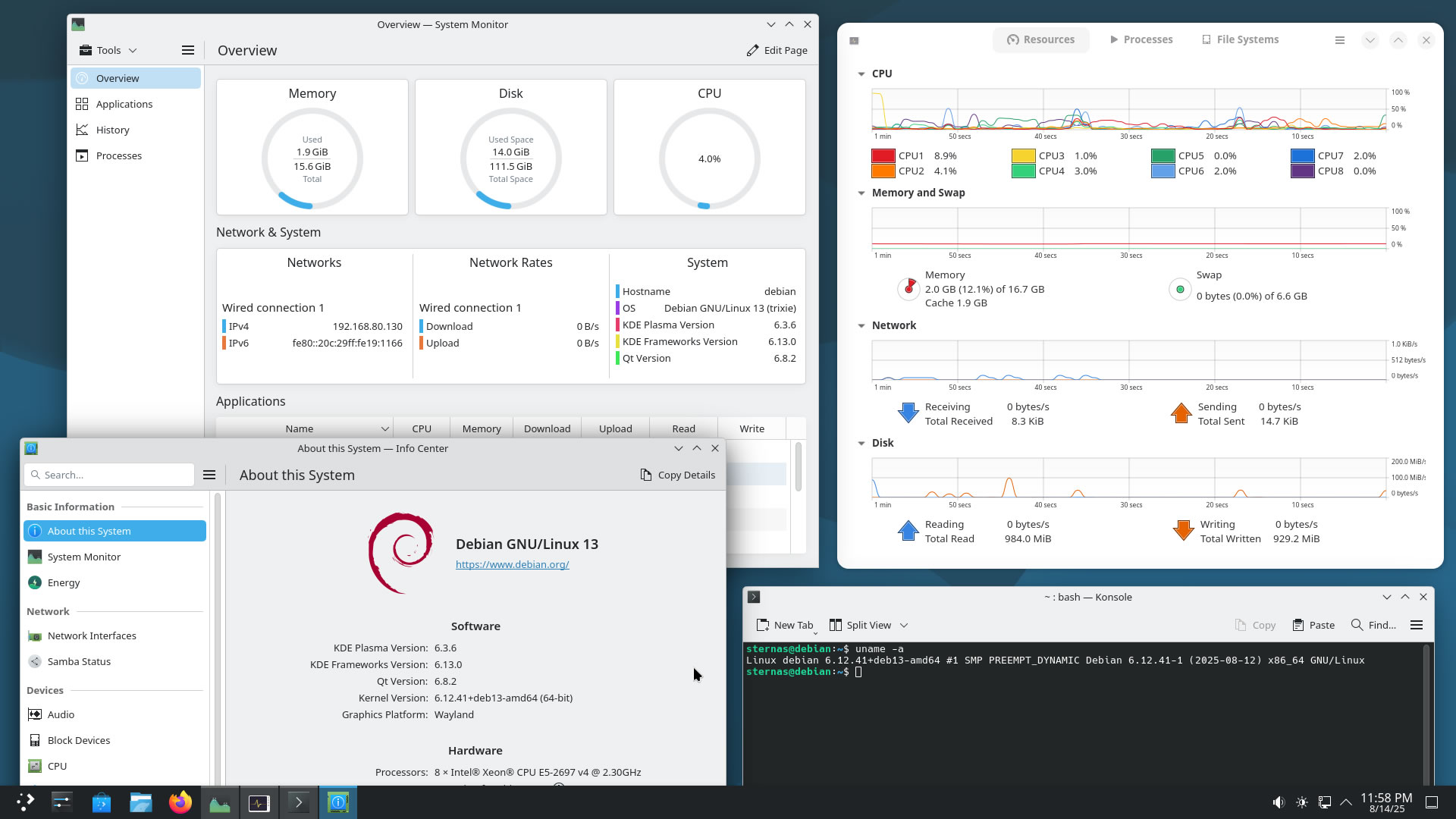
Task: Sort applications table by Name column
Action: coord(305,428)
